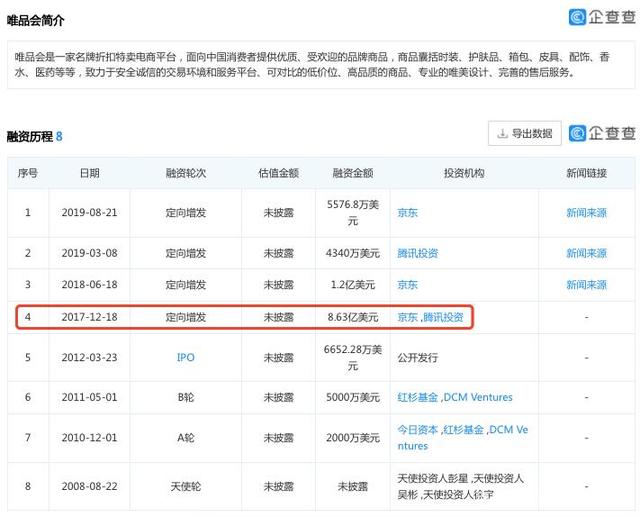
Task: Select the date cell 2017-12-18
Action: click(89, 317)
